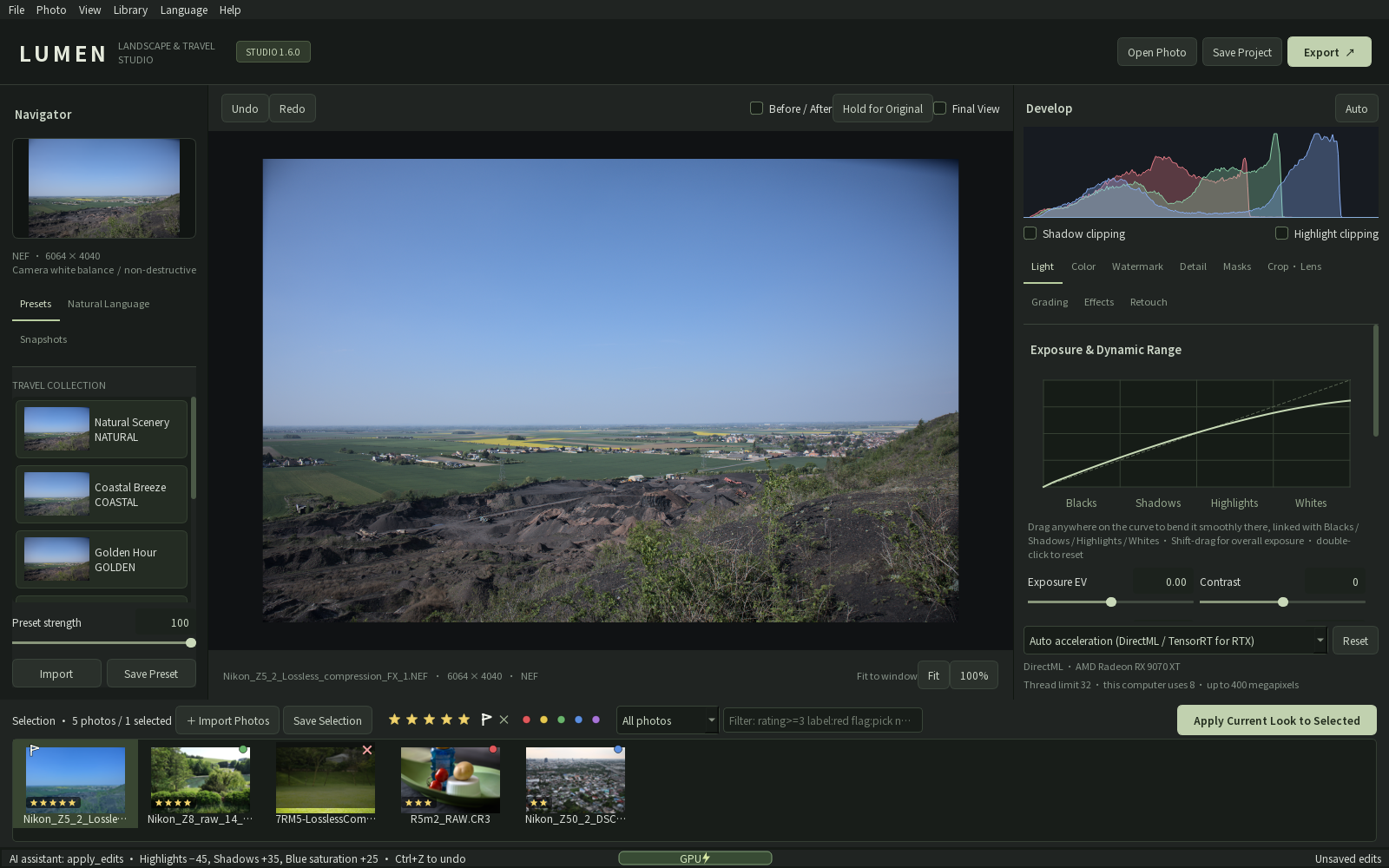Screen dimensions: 1389x868
Task: Open the Library menu
Action: (130, 10)
